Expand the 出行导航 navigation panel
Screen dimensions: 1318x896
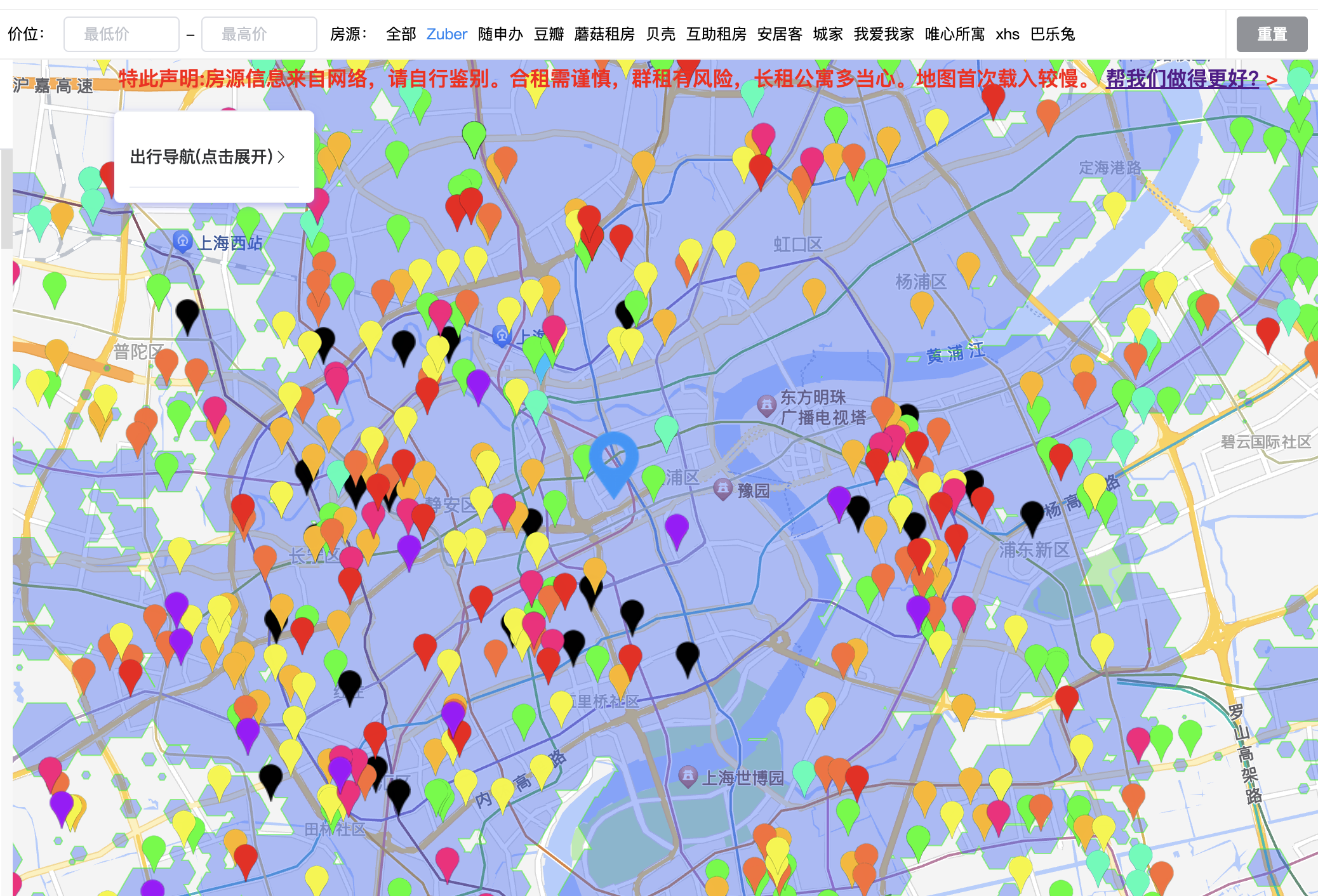[207, 157]
